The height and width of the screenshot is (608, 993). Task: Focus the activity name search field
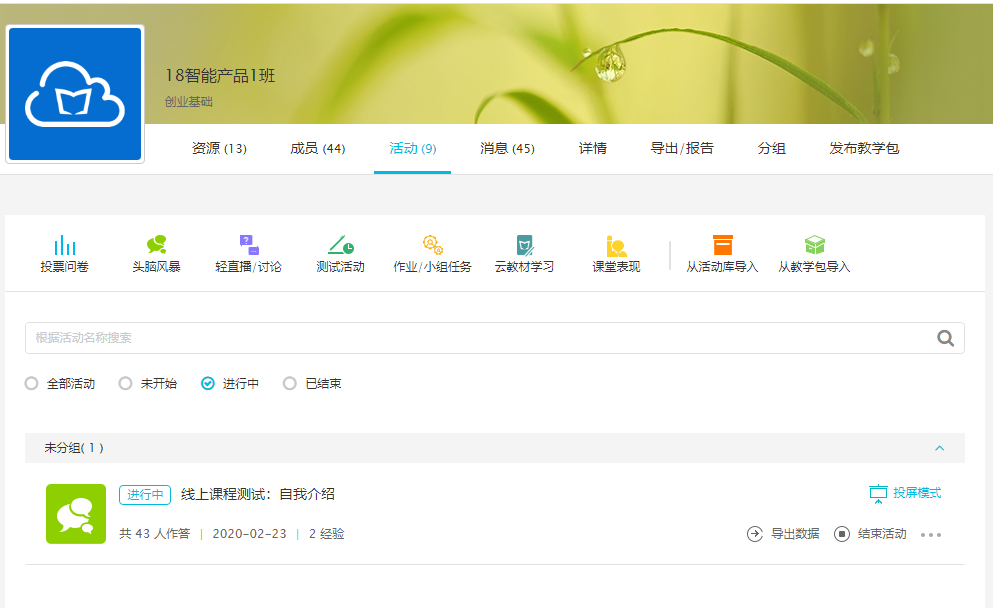pyautogui.click(x=480, y=338)
